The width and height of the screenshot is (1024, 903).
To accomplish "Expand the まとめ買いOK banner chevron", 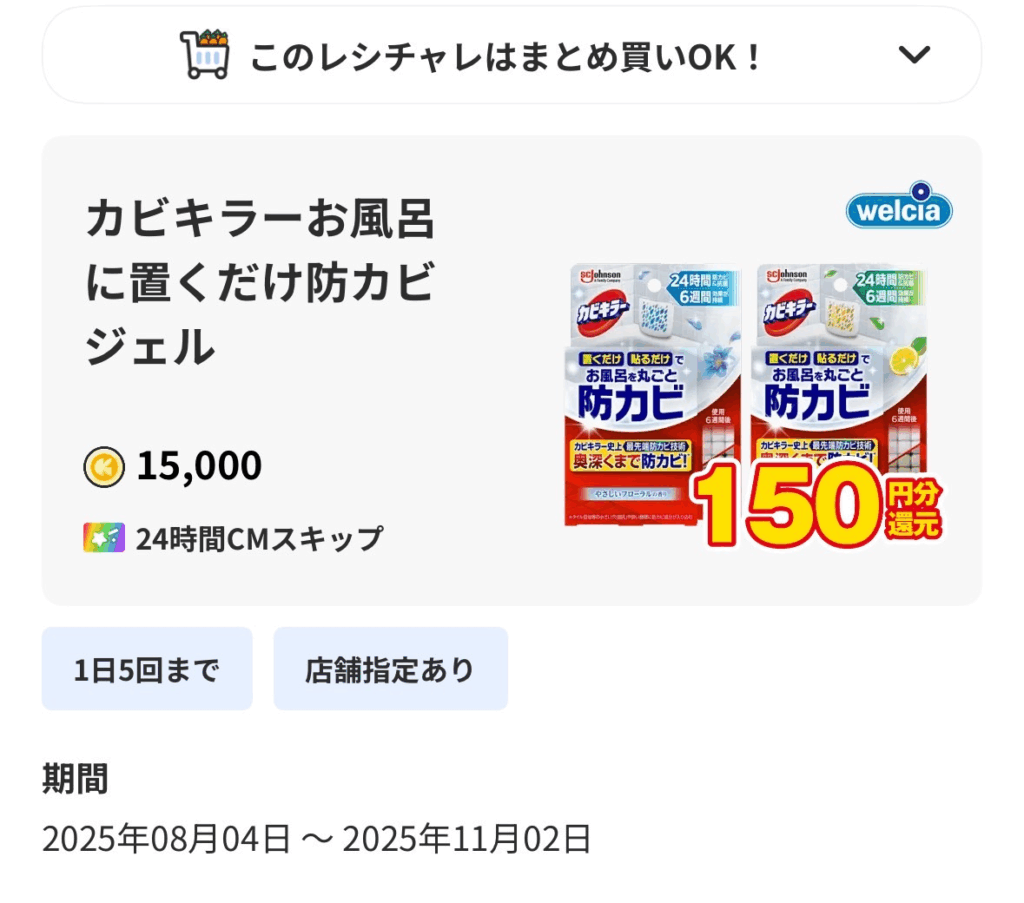I will [914, 55].
